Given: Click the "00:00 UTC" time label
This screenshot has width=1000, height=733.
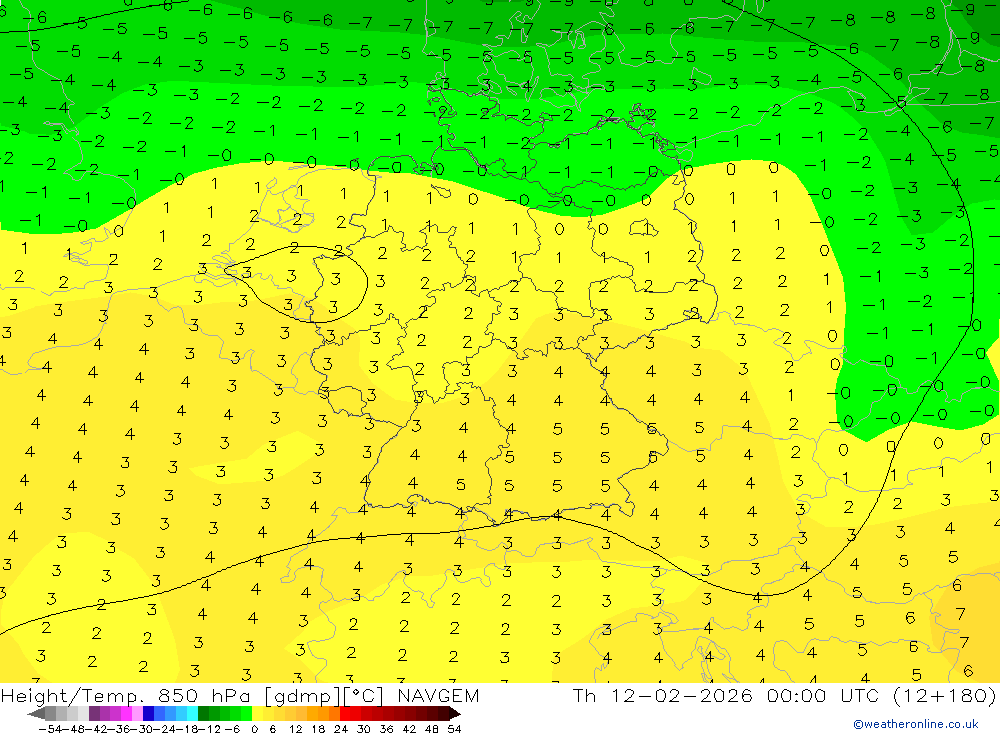Looking at the screenshot, I should point(823,695).
